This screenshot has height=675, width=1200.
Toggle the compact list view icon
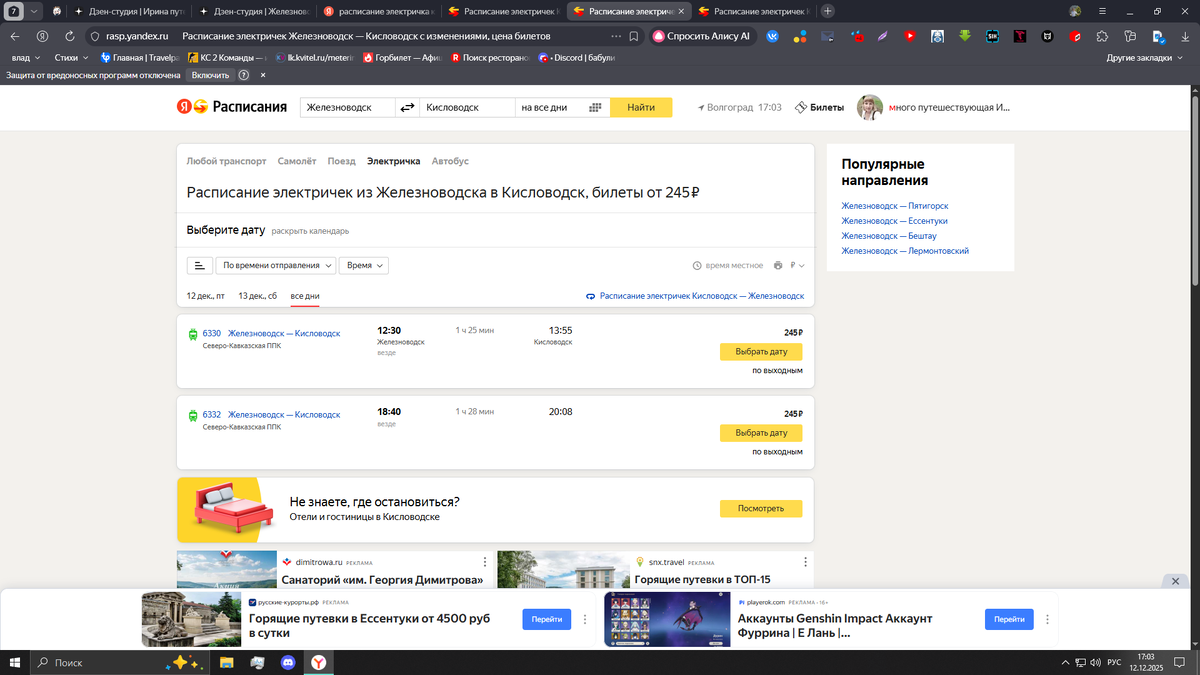point(200,266)
